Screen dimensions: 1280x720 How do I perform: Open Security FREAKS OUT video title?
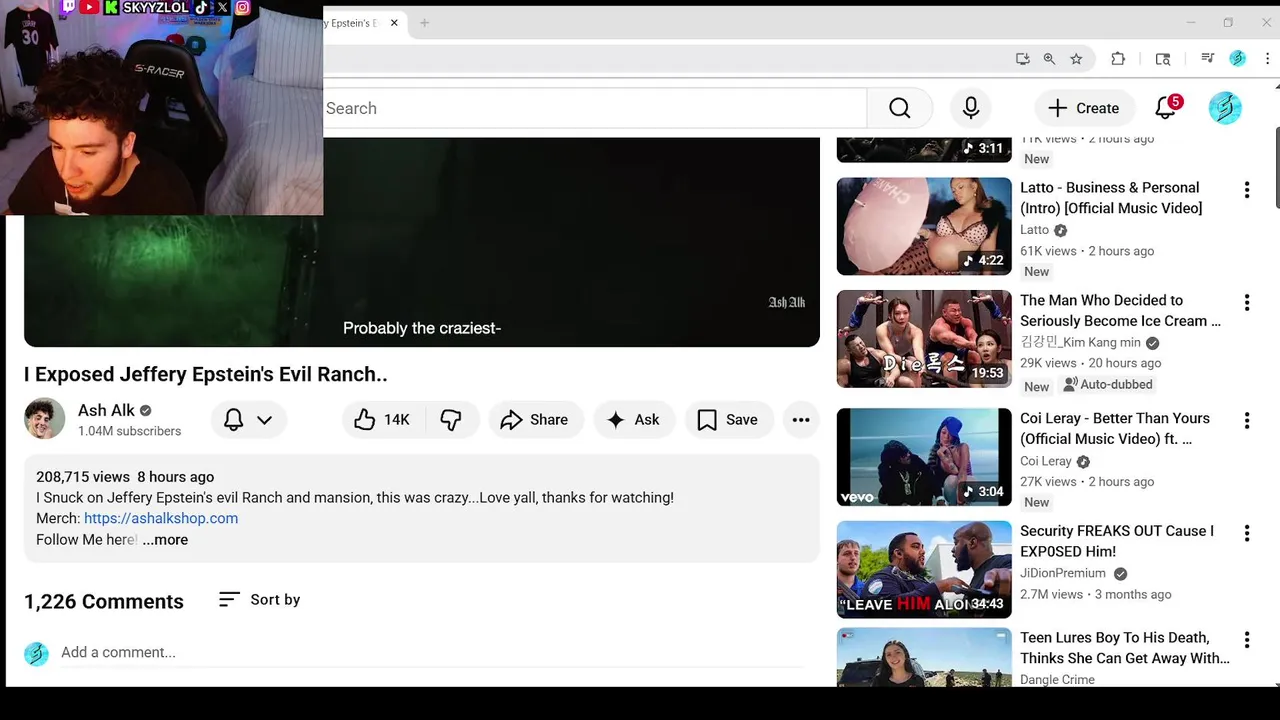click(1117, 541)
